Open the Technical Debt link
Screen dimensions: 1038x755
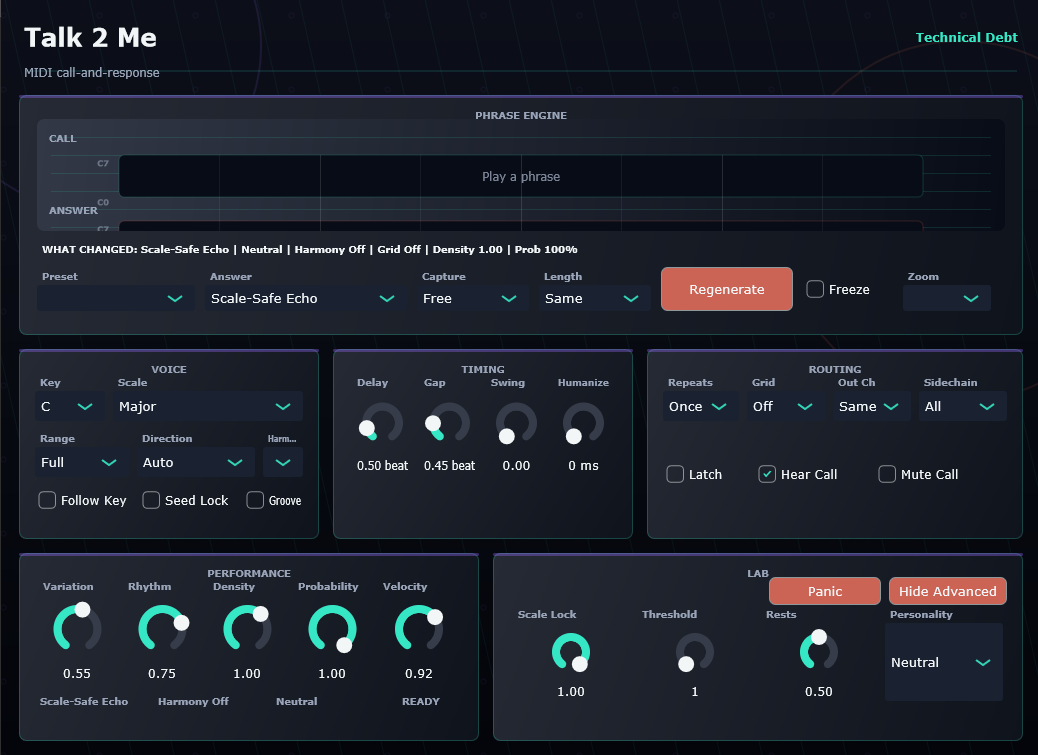tap(966, 38)
